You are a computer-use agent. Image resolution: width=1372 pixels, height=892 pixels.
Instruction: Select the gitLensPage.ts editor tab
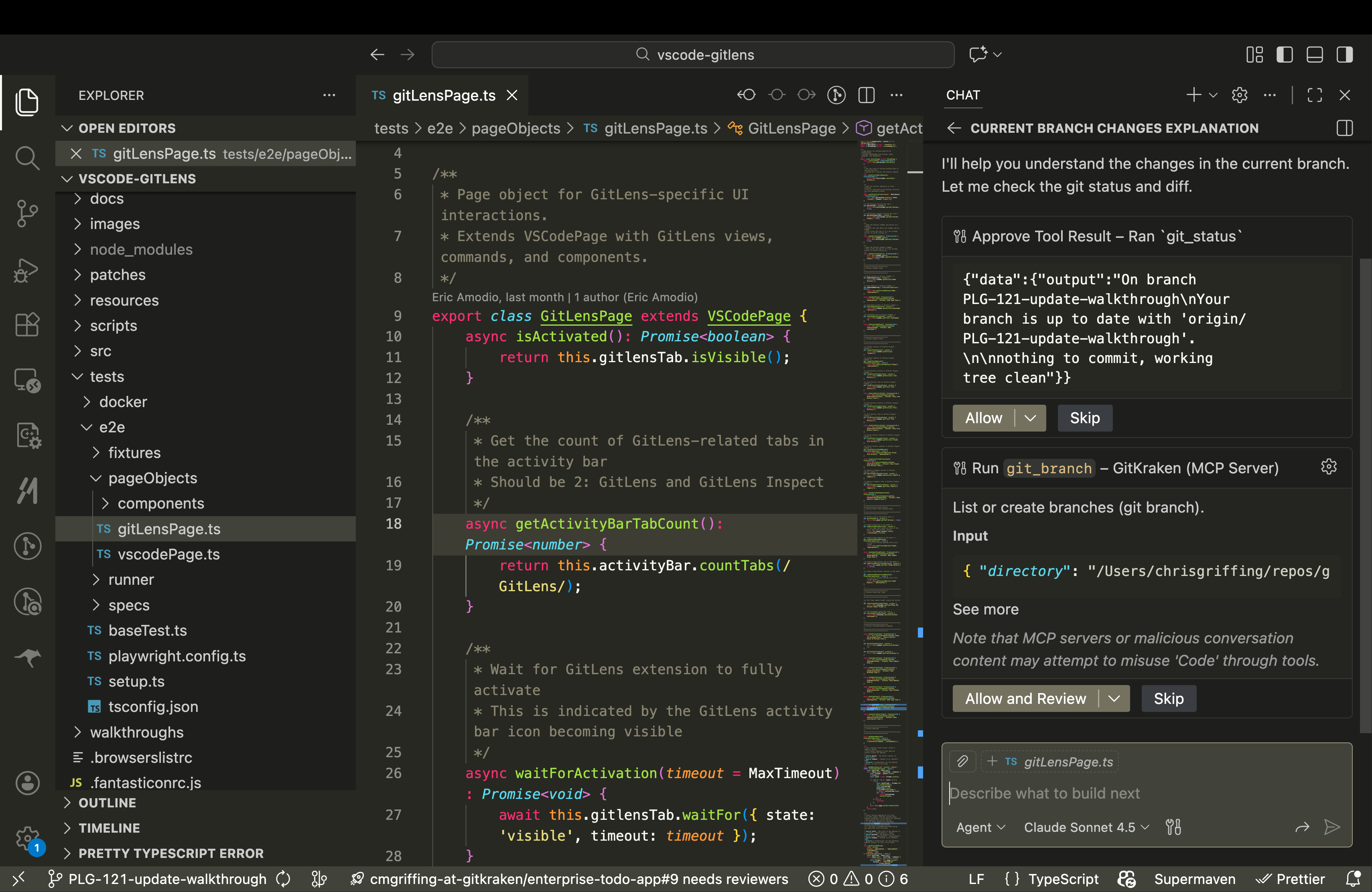point(444,95)
